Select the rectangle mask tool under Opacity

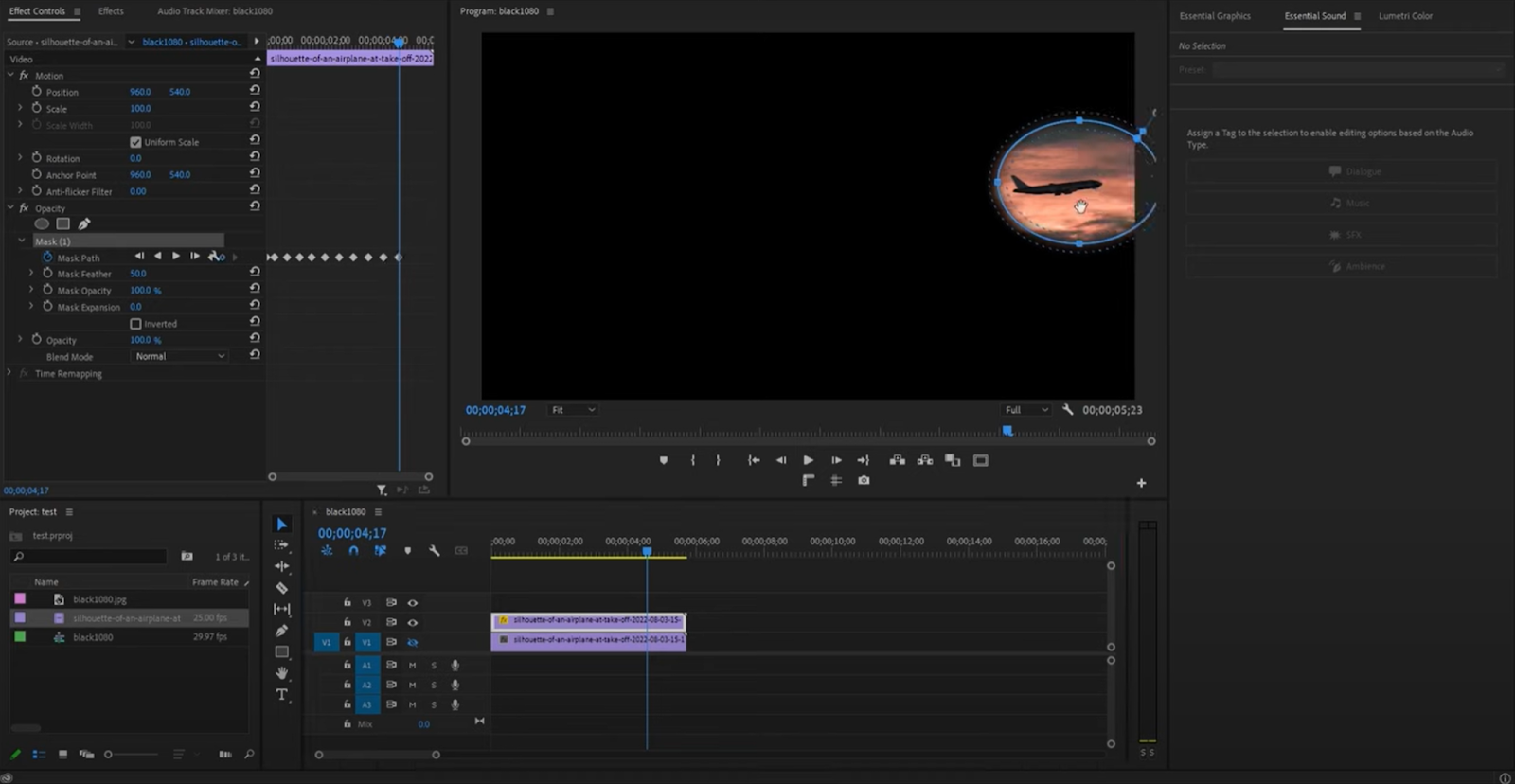[62, 224]
